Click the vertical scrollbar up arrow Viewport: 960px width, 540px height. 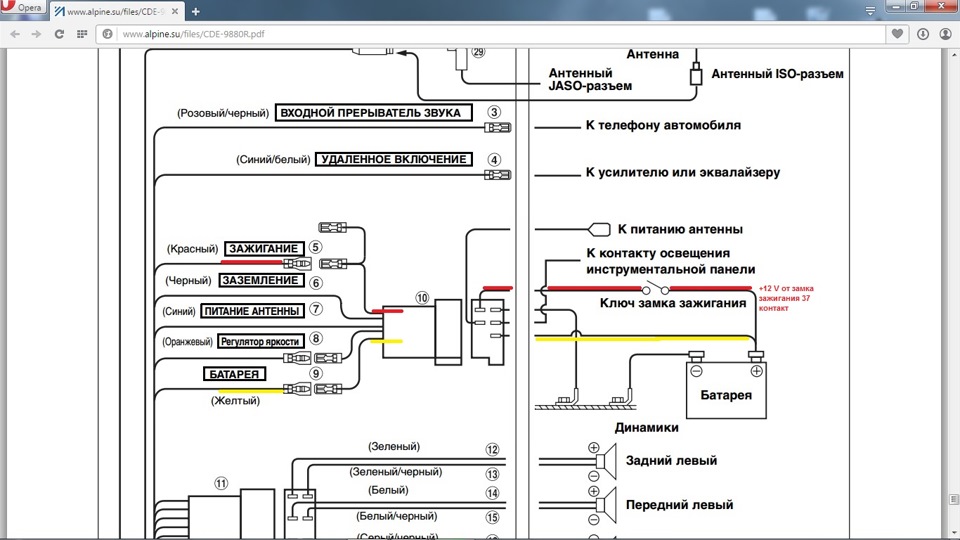(954, 54)
